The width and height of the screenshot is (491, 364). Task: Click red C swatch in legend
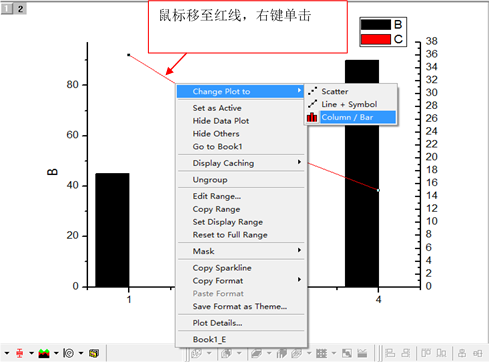[x=376, y=39]
